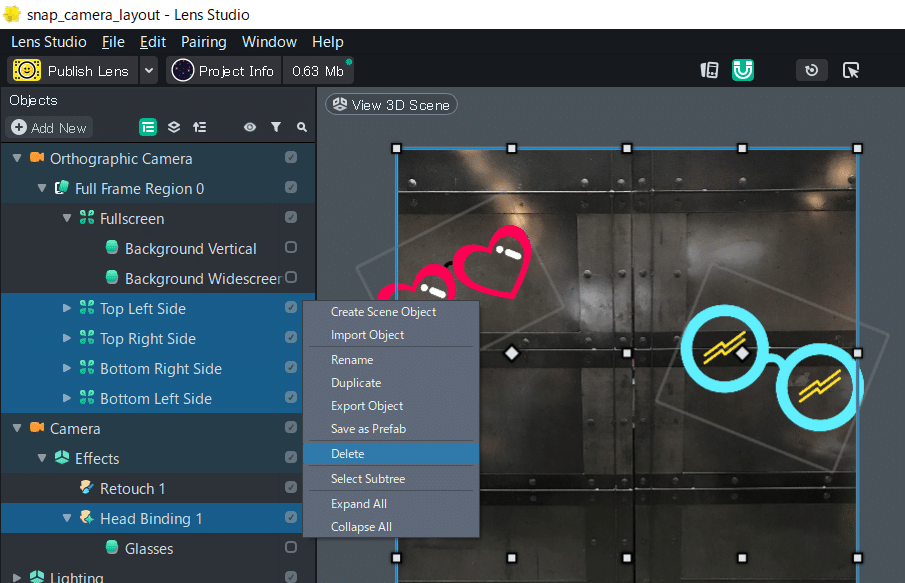Click the layers view icon in Objects
This screenshot has height=583, width=905.
point(174,127)
